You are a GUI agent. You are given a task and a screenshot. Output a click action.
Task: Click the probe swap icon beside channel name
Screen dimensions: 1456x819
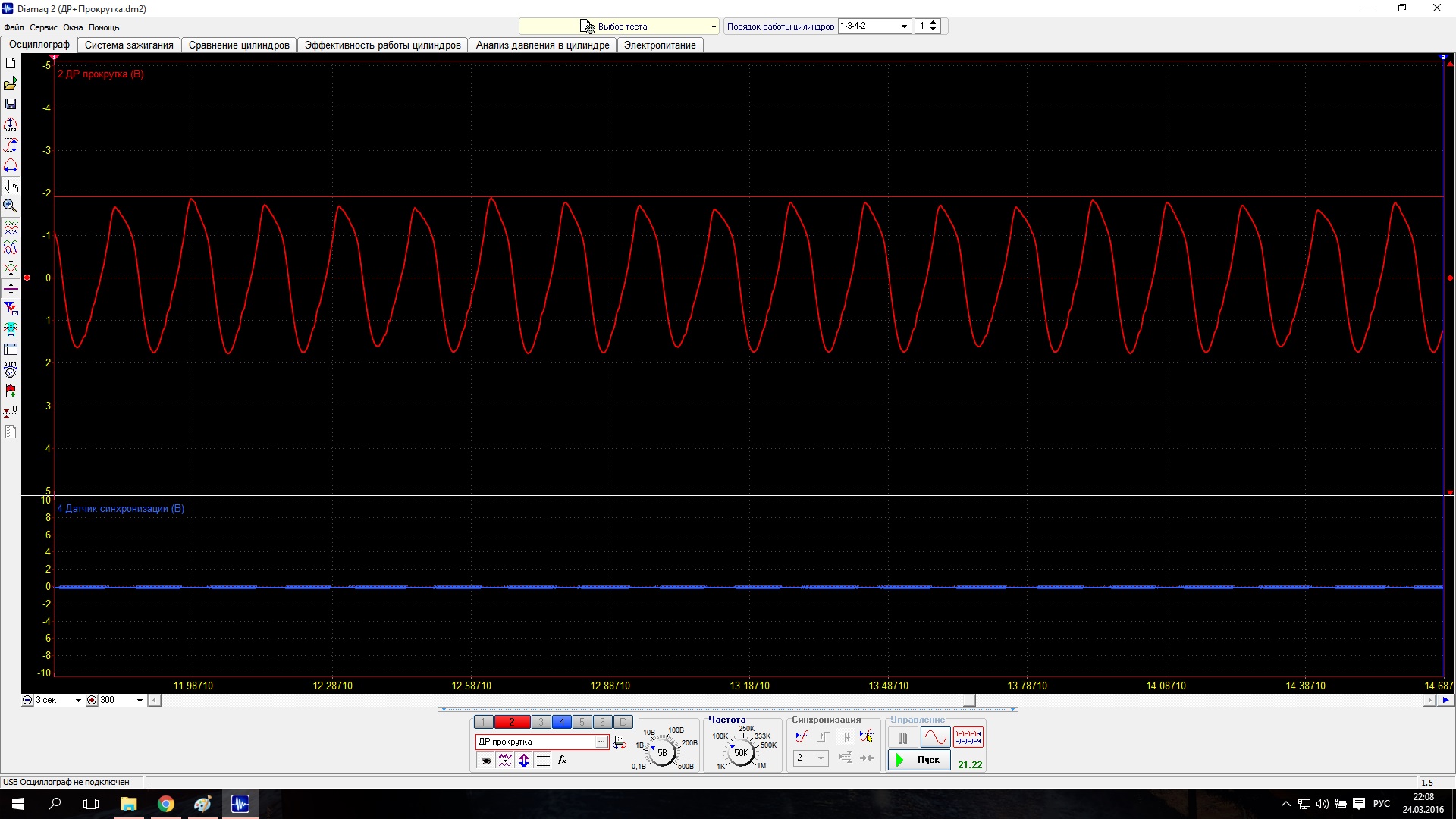[x=619, y=742]
